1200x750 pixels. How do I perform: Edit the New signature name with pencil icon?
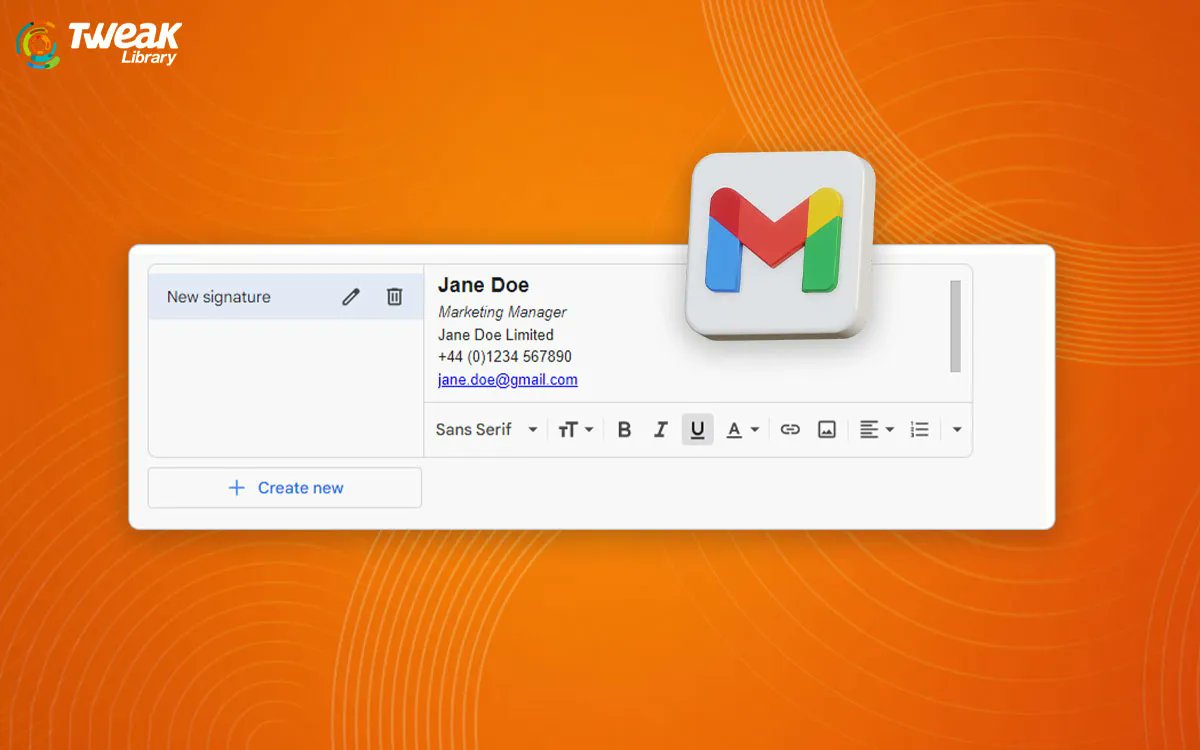[x=350, y=297]
